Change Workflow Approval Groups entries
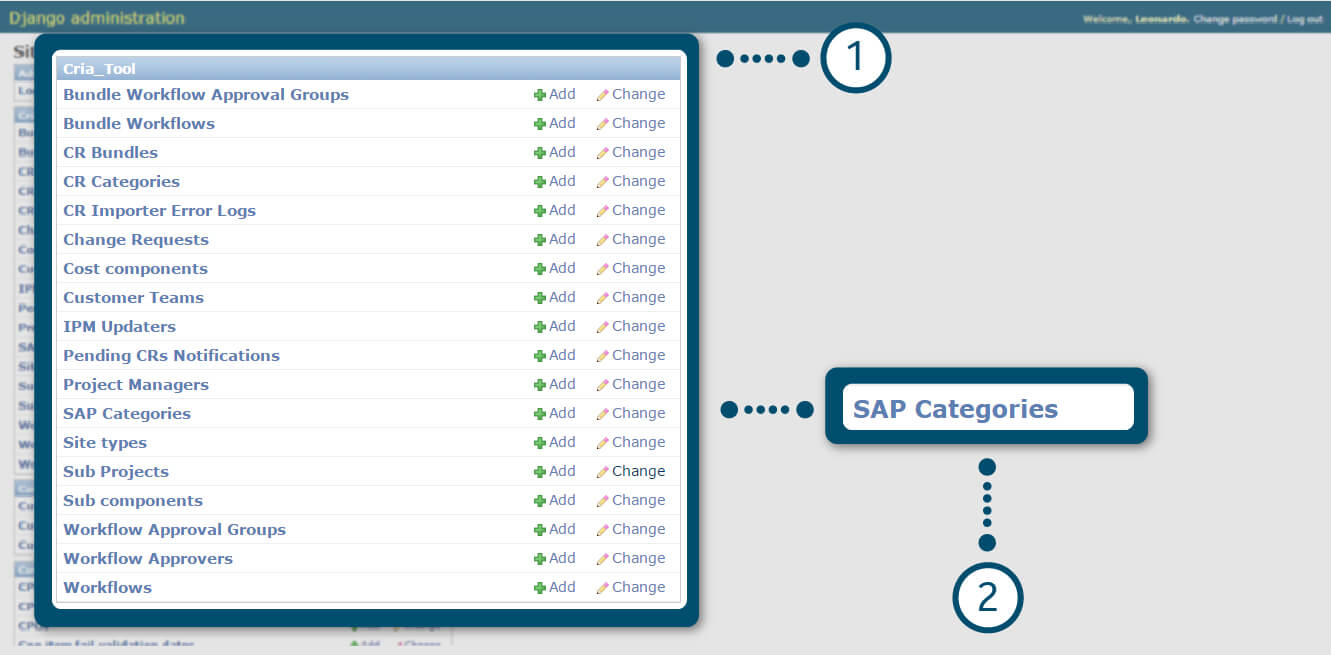The height and width of the screenshot is (655, 1331). [x=630, y=529]
